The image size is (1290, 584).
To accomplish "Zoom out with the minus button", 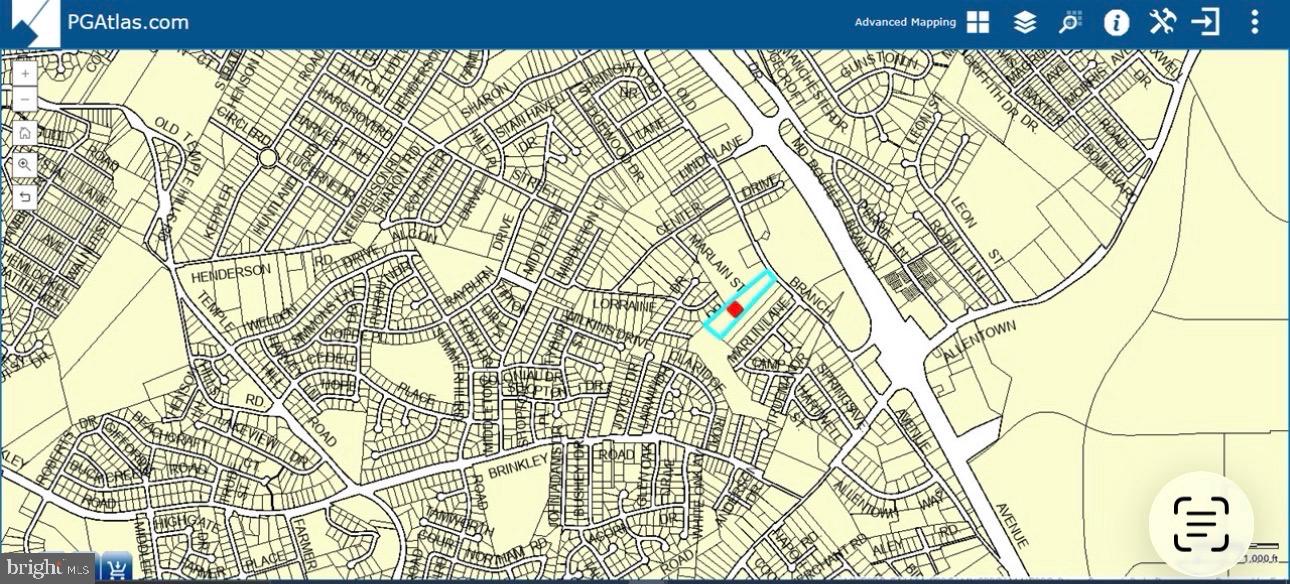I will pos(25,100).
